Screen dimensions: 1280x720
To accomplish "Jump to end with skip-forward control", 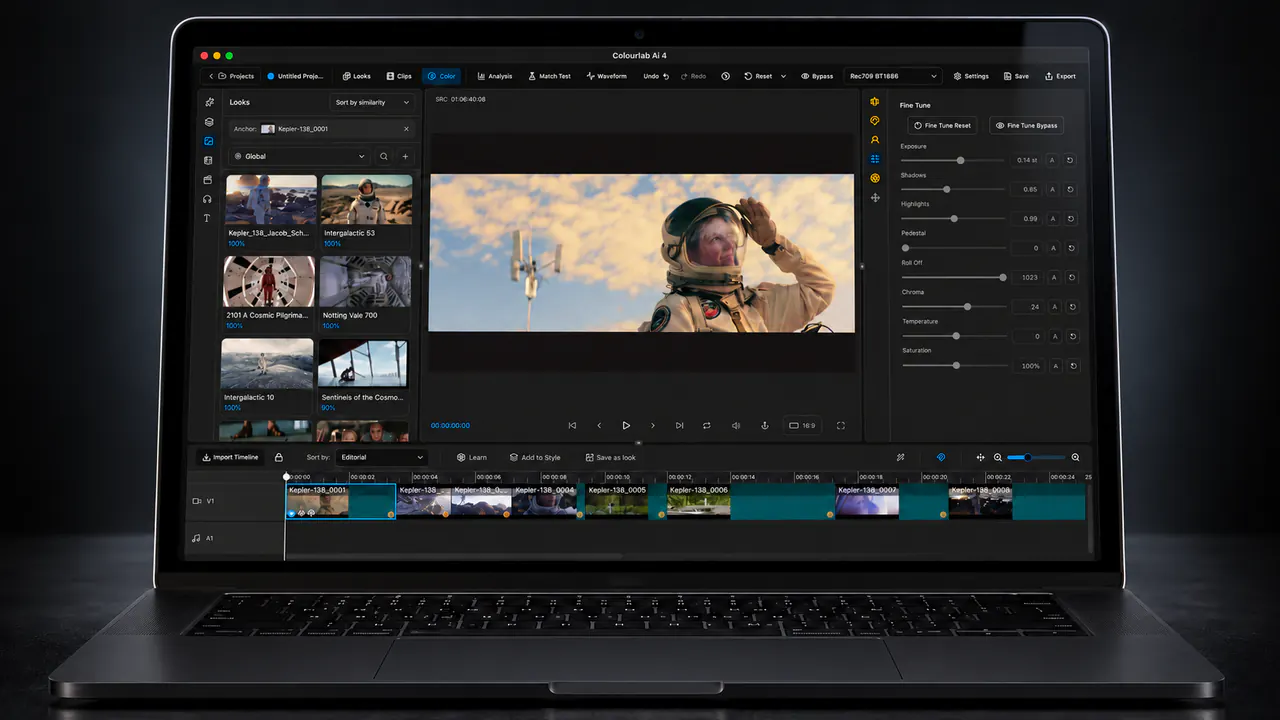I will 680,425.
